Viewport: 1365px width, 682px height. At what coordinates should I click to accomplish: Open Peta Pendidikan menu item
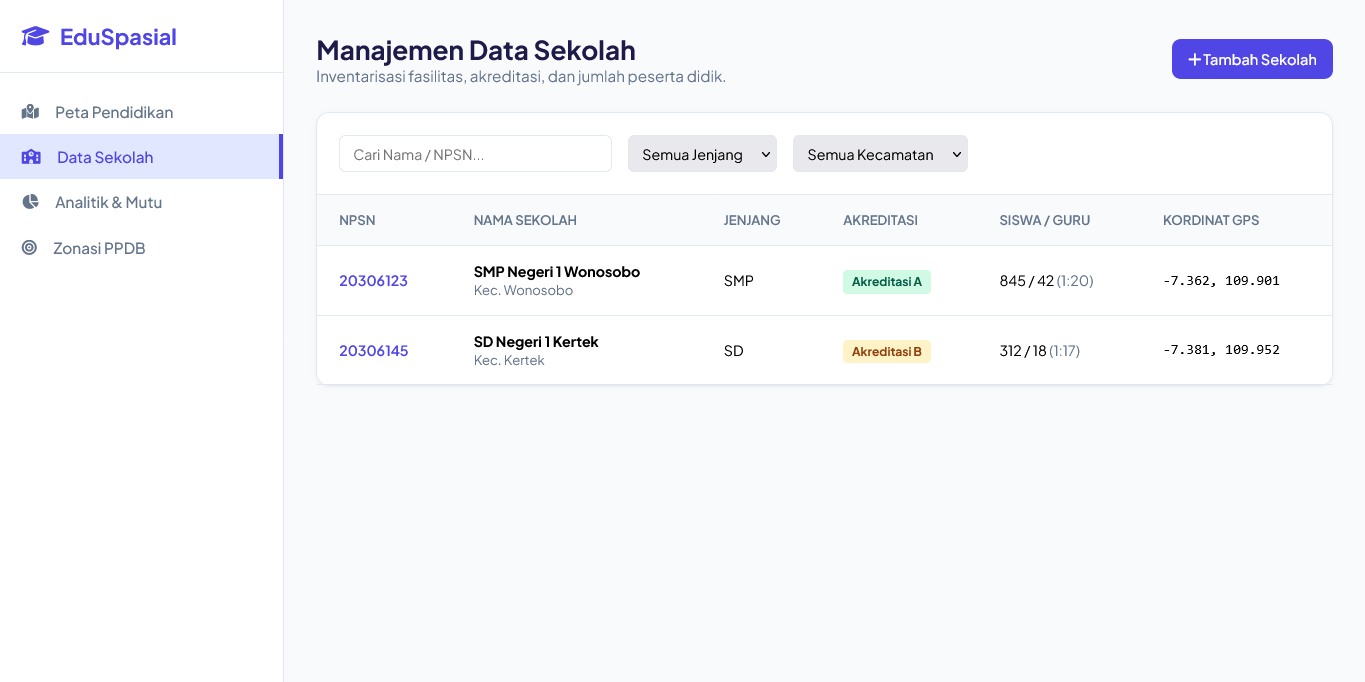pos(141,112)
